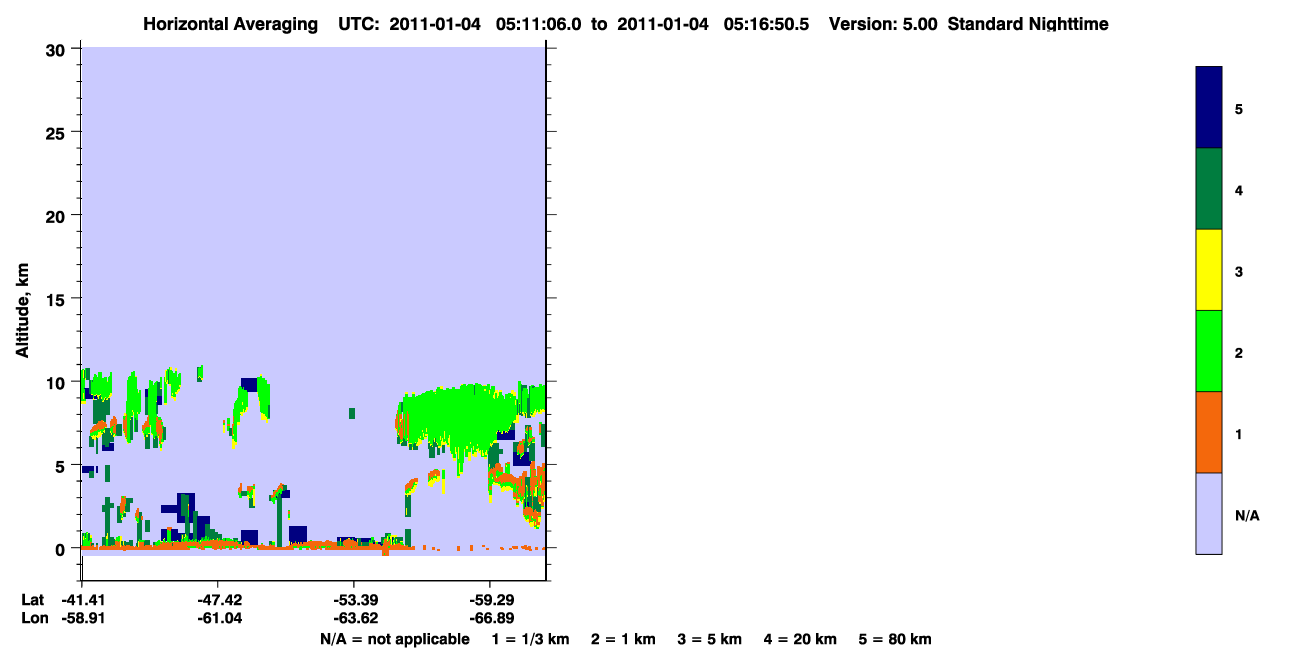Viewport: 1300px width, 667px height.
Task: Click the altitude tick label 30
Action: [58, 49]
